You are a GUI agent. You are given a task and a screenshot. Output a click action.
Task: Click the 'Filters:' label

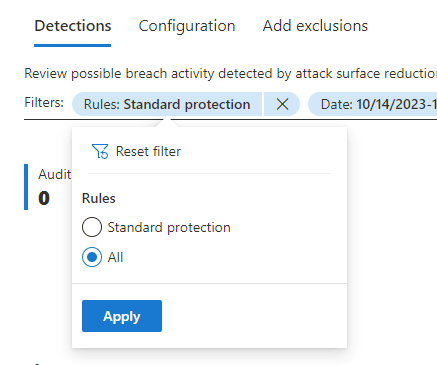(x=44, y=103)
